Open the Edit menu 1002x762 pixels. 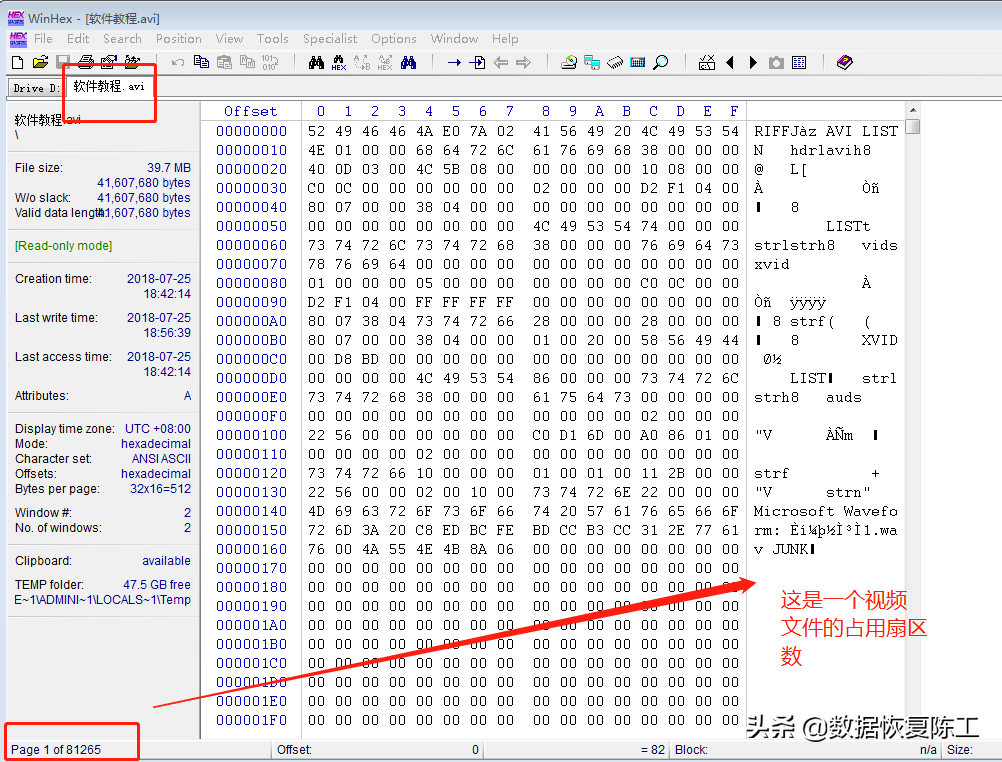click(78, 38)
